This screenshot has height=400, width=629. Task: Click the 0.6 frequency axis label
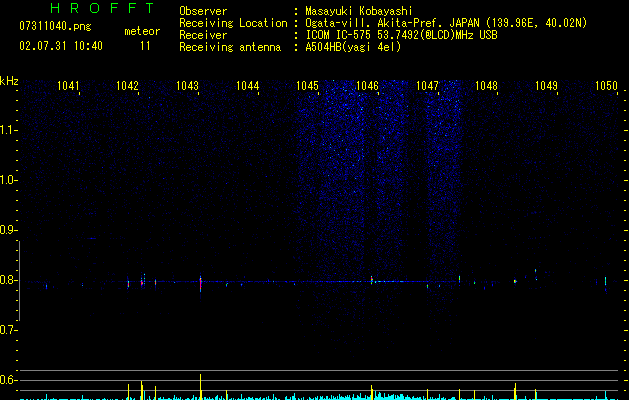pyautogui.click(x=8, y=380)
